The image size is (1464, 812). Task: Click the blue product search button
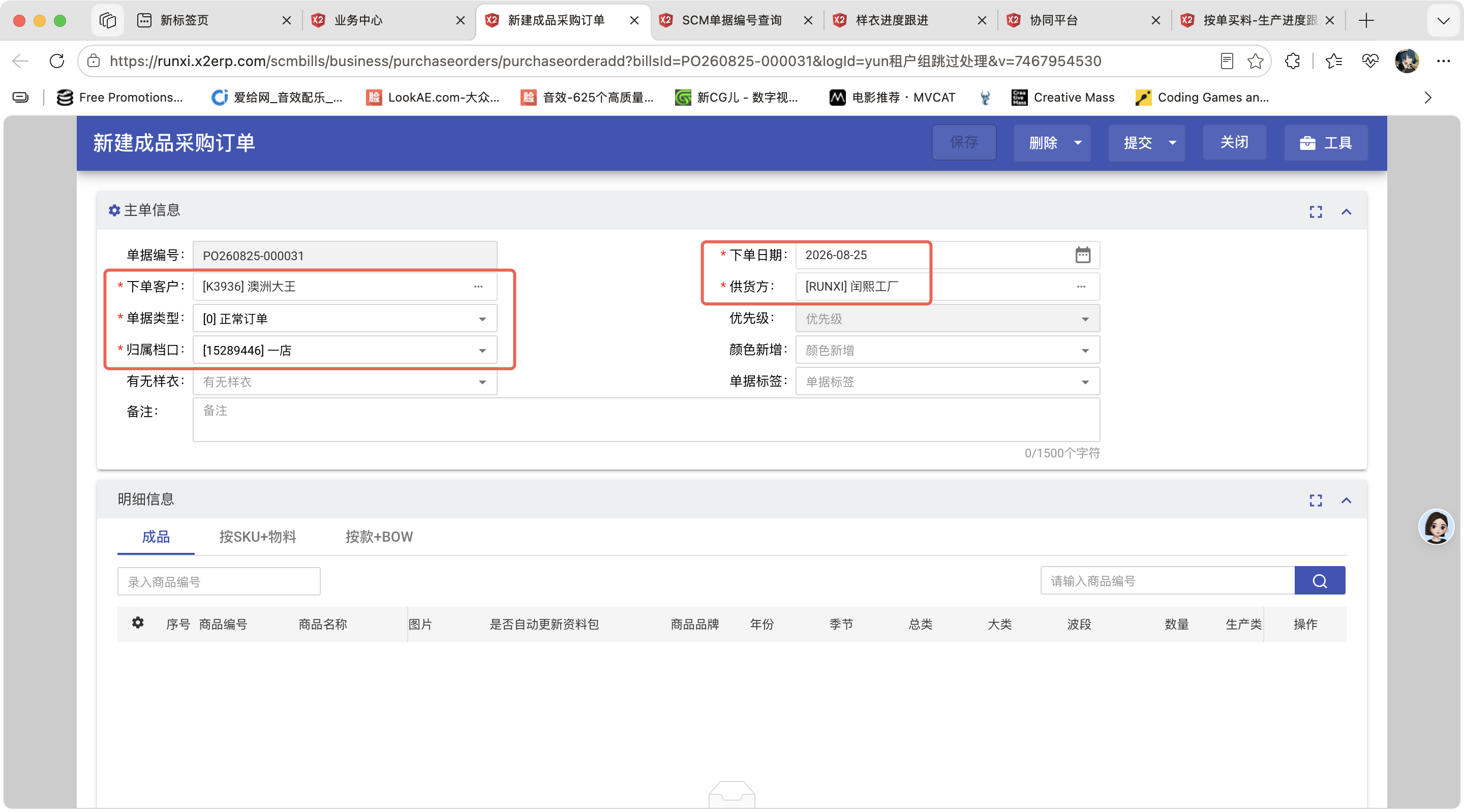[x=1320, y=581]
